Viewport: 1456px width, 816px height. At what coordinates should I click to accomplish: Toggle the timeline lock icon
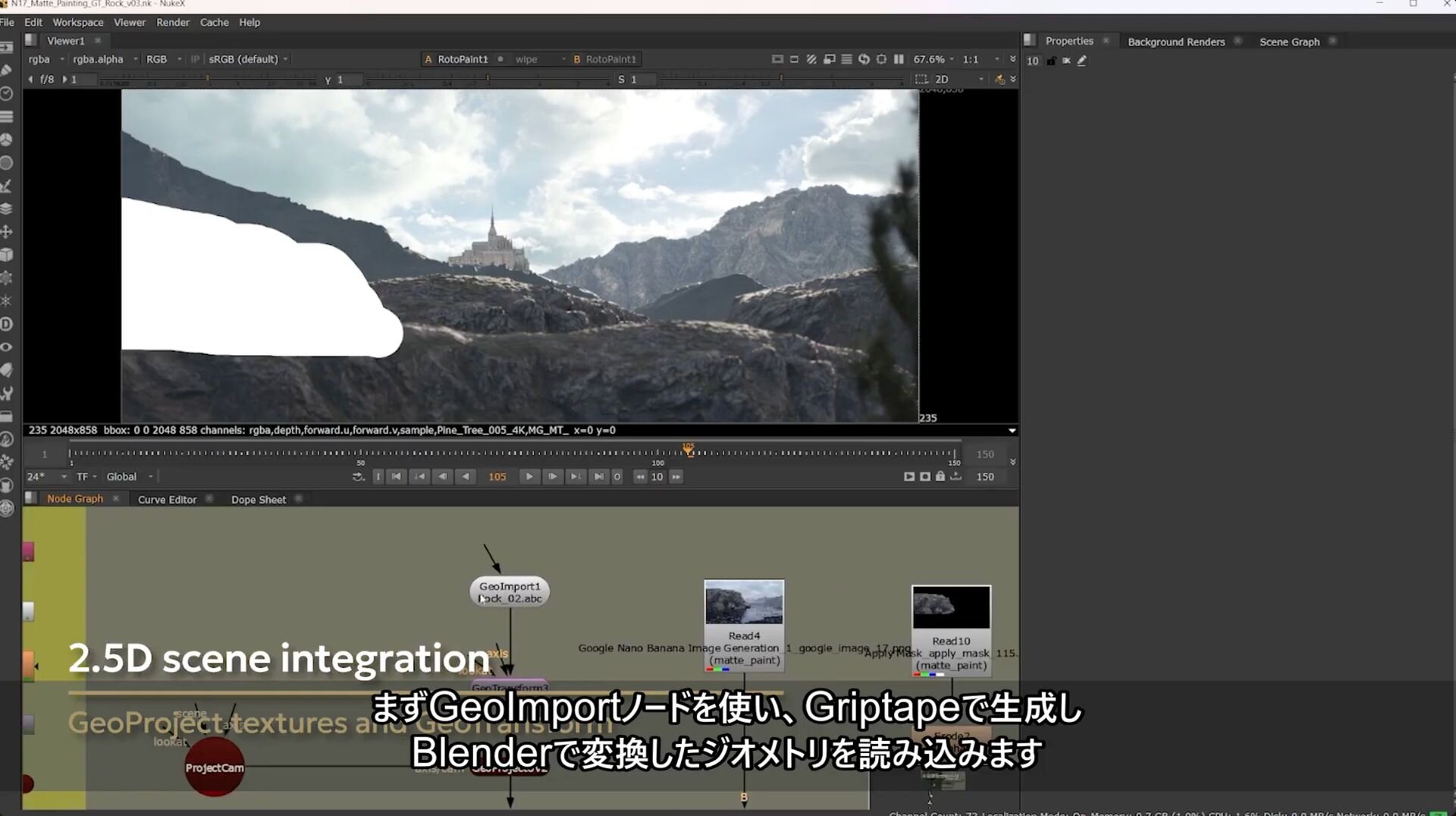click(x=940, y=477)
